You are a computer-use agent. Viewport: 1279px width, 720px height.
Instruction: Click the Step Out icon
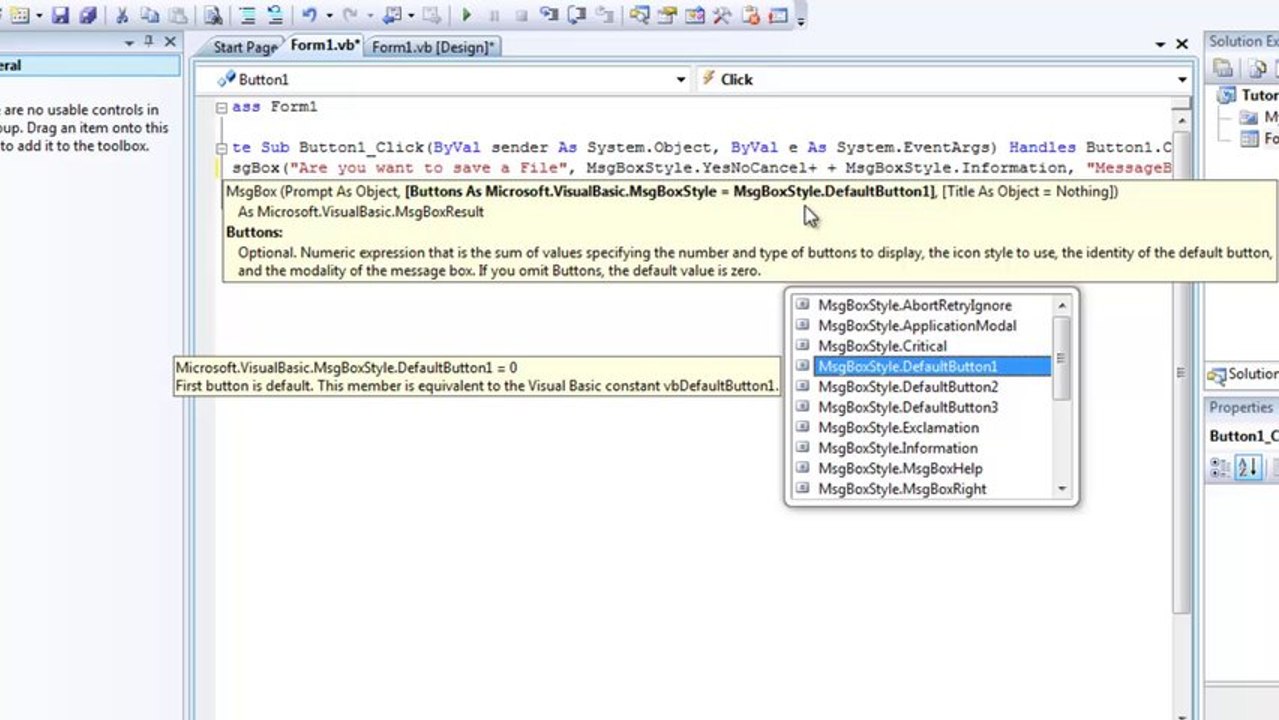603,15
